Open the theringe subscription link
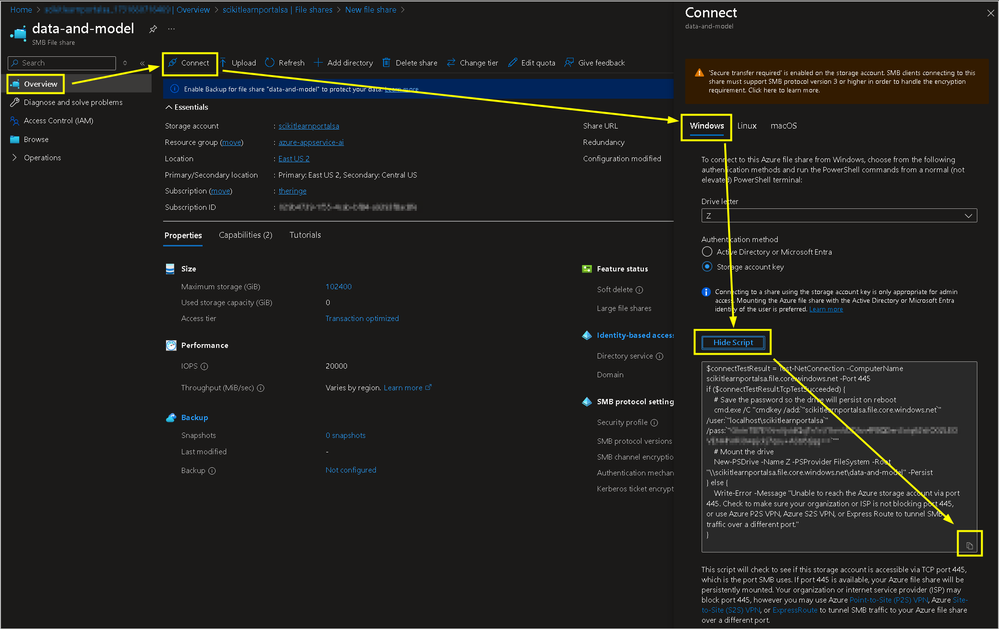This screenshot has height=629, width=999. coord(292,191)
